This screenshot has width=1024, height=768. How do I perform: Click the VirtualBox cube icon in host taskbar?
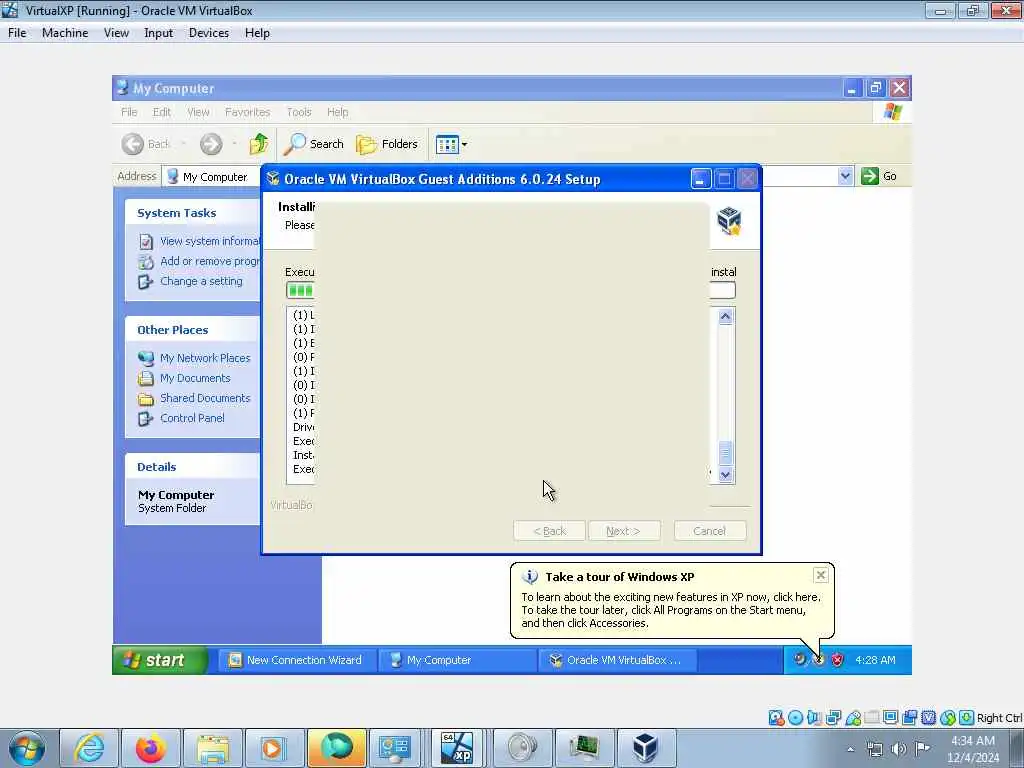click(x=645, y=748)
